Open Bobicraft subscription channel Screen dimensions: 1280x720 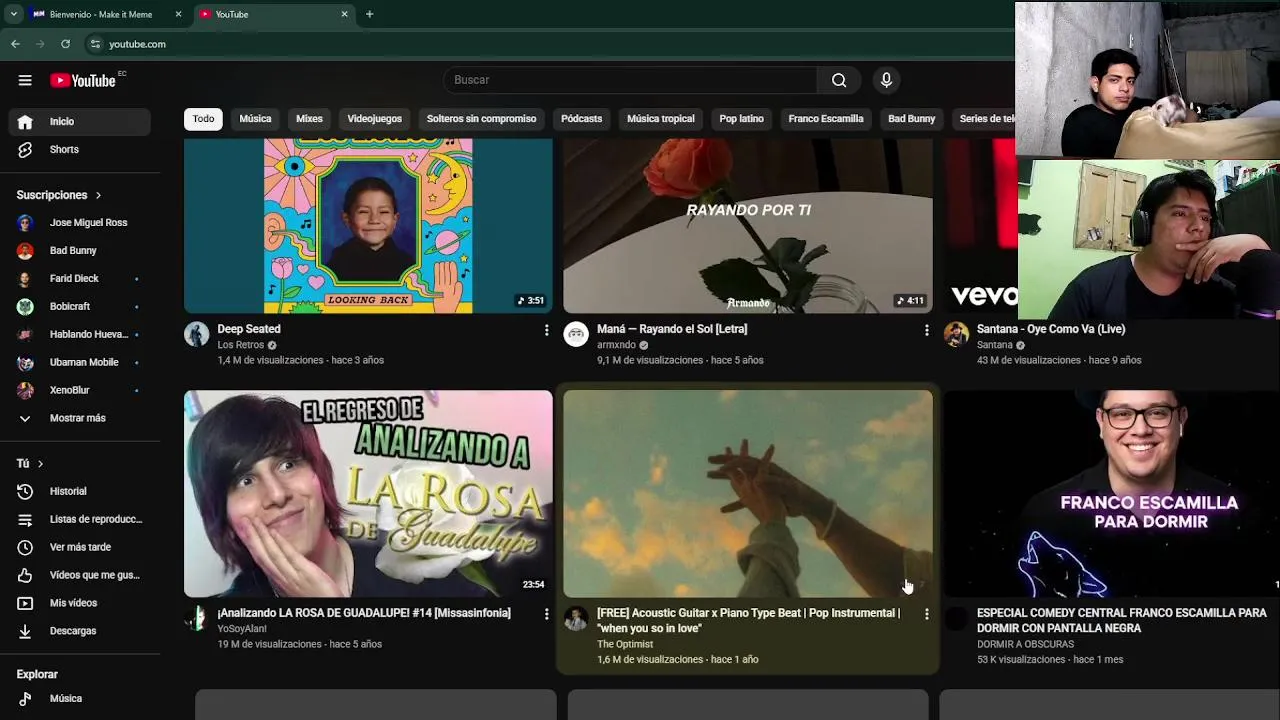click(x=80, y=306)
